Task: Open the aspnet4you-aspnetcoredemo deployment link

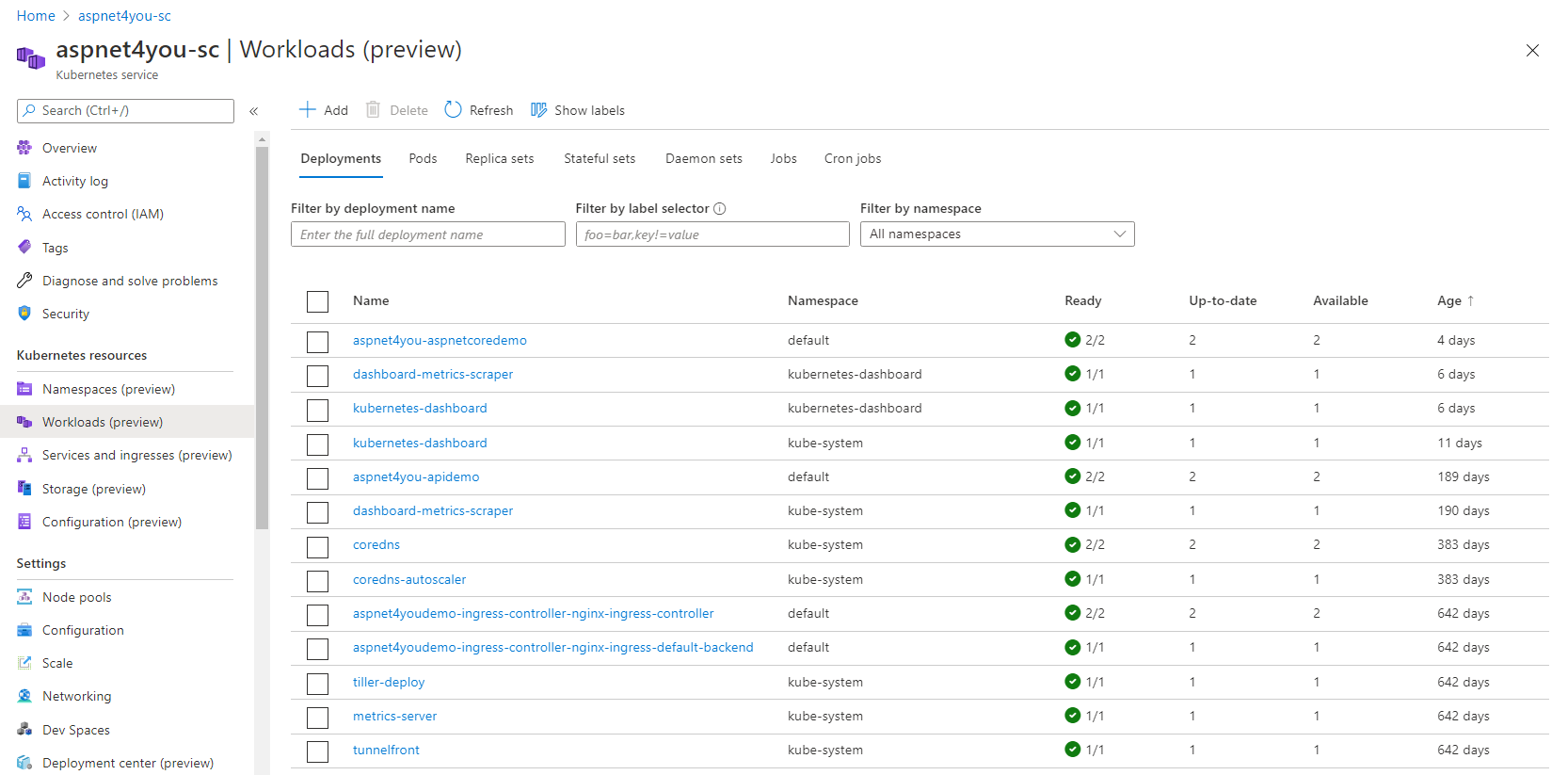Action: tap(440, 340)
